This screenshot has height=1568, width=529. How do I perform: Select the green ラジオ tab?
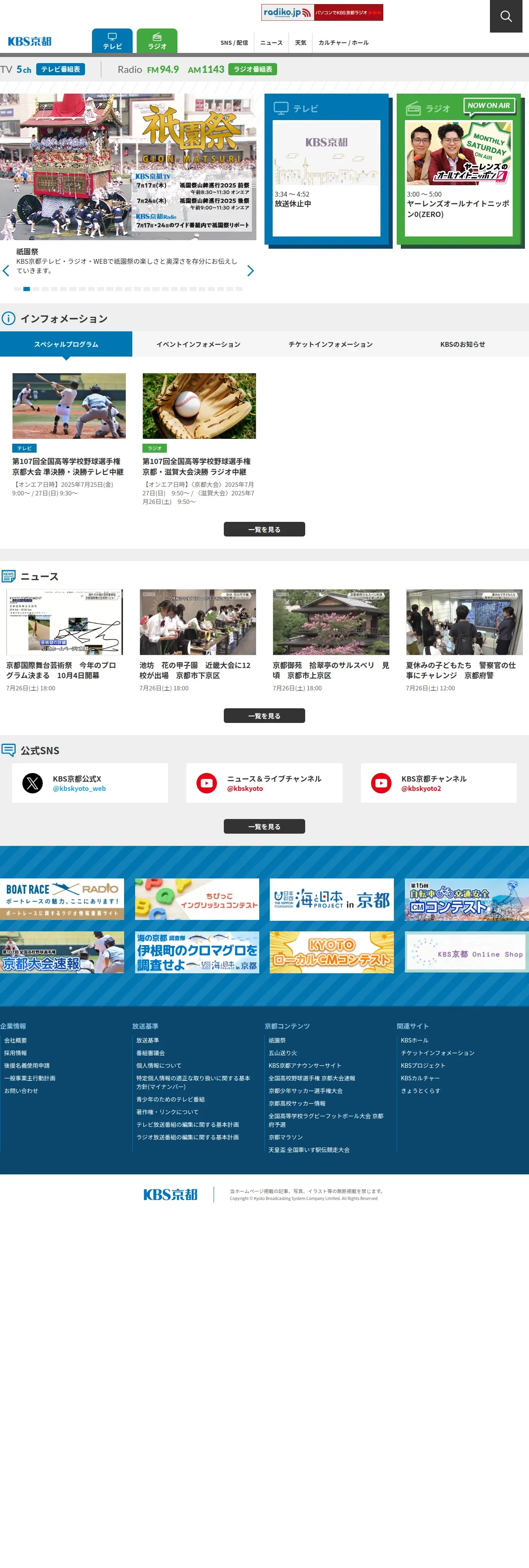click(157, 41)
